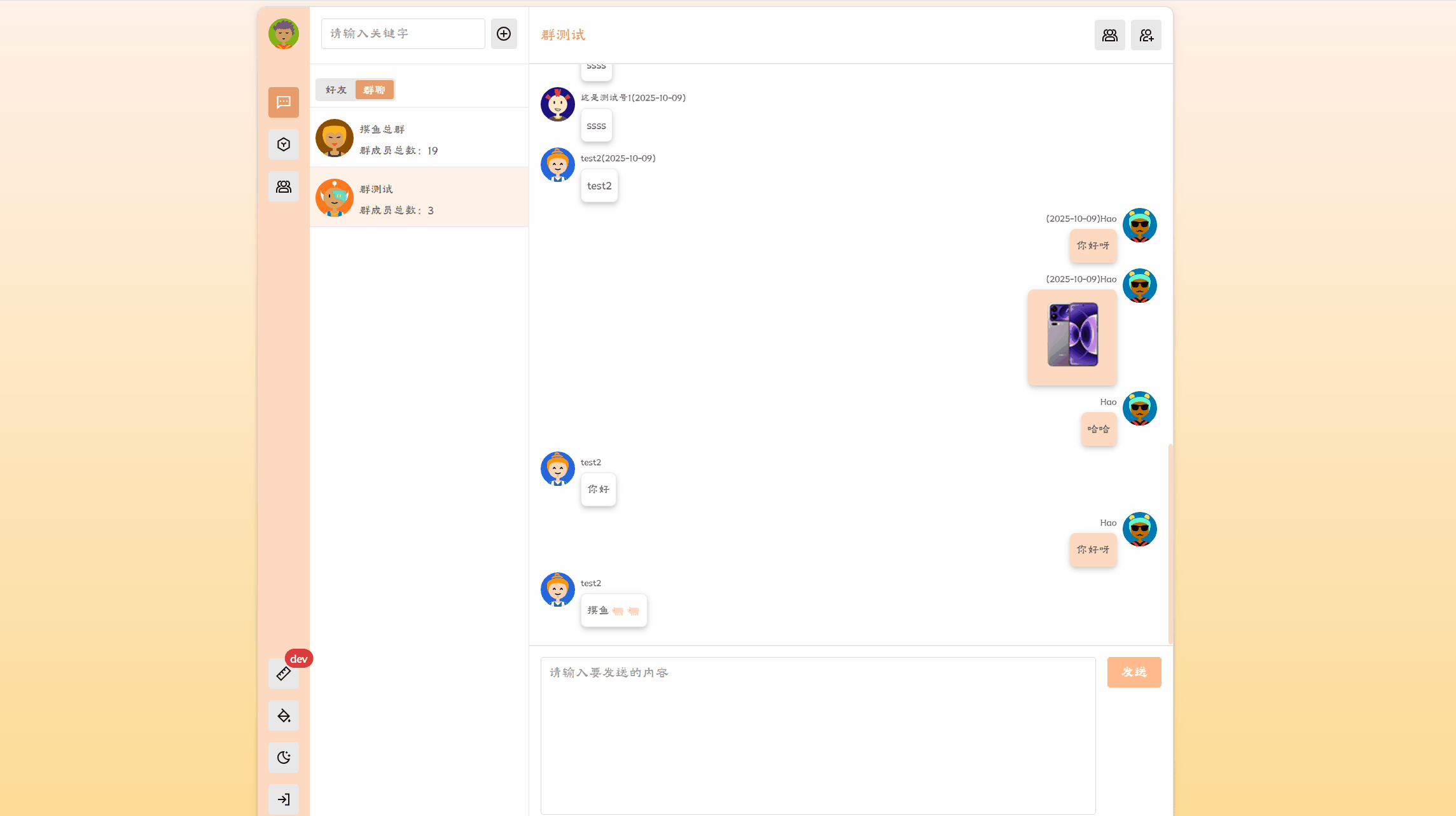Select the 群测试 group entry
This screenshot has width=1456, height=816.
click(x=419, y=197)
